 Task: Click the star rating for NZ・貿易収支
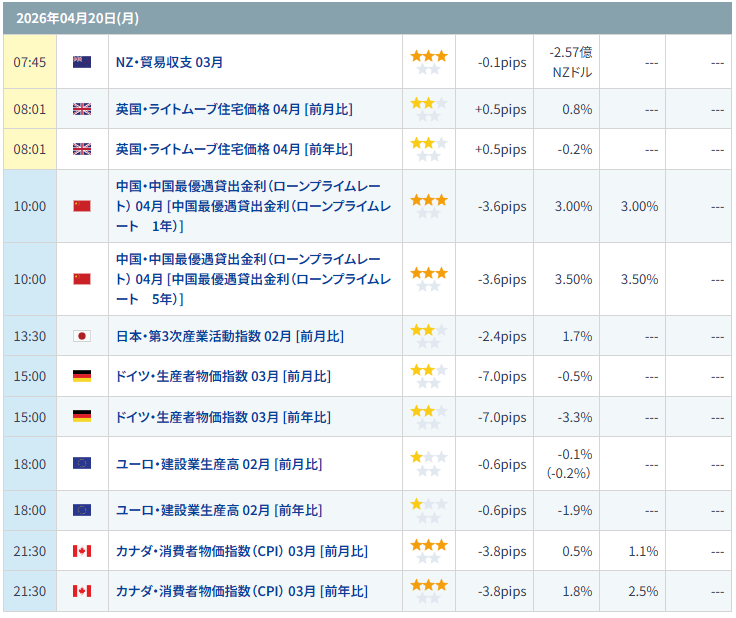tap(428, 62)
